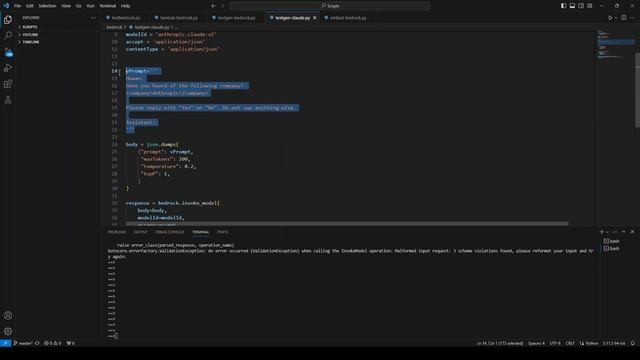Switch to the textgen-bedrock.py tab
640x360 pixels.
pos(236,18)
